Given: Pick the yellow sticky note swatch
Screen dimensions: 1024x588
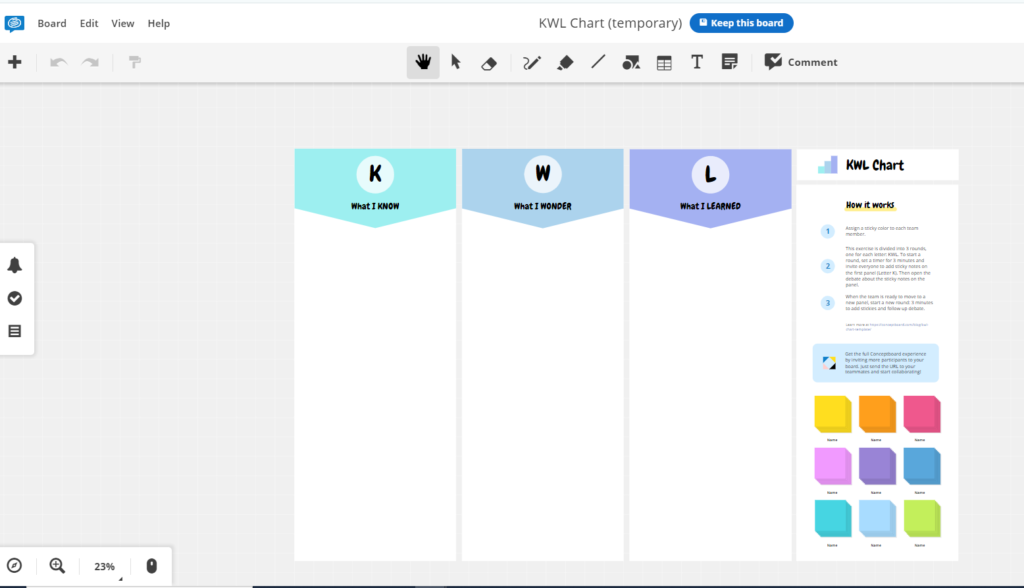Looking at the screenshot, I should [832, 414].
